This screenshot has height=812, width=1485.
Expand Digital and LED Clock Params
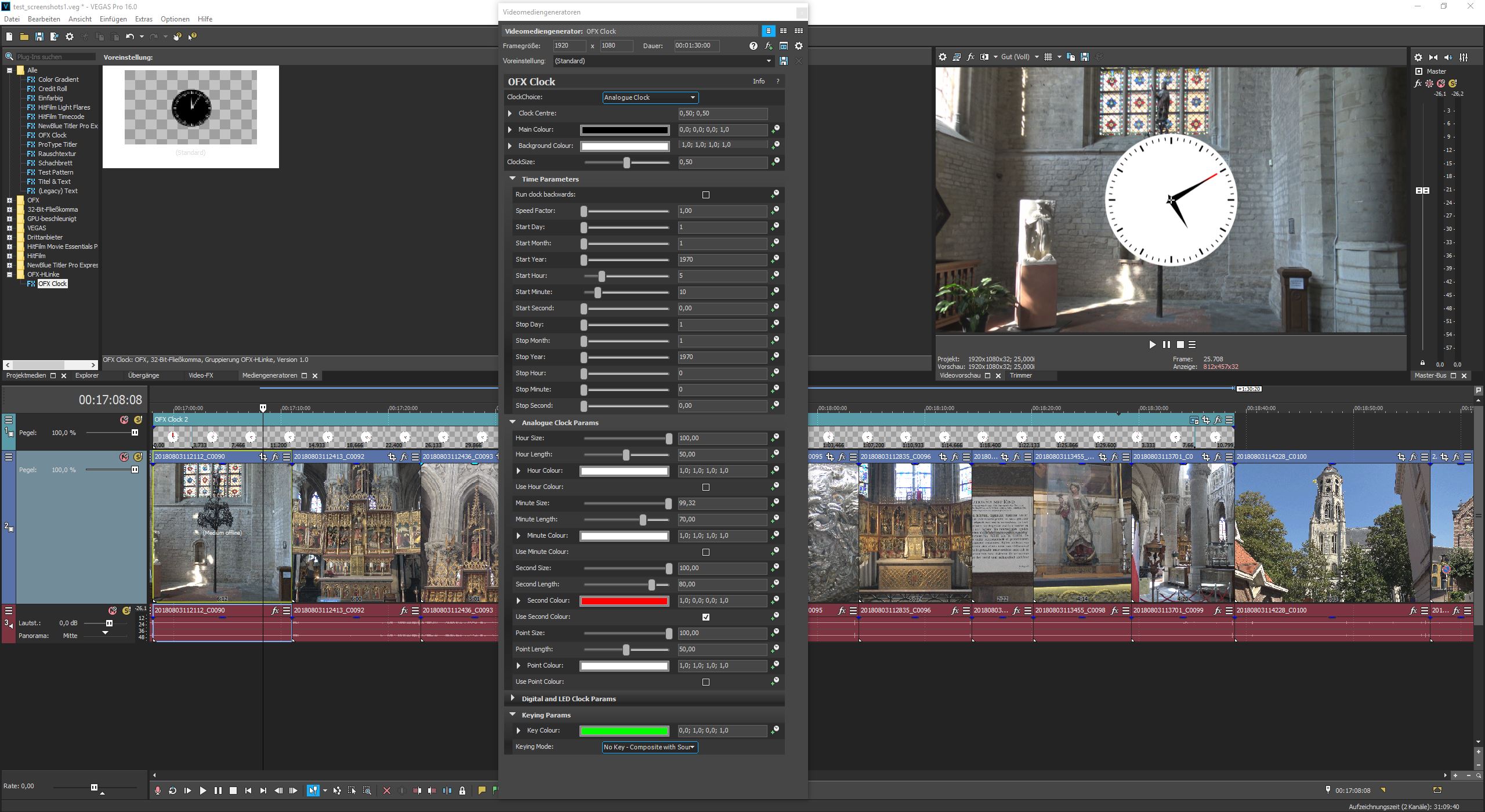[513, 698]
